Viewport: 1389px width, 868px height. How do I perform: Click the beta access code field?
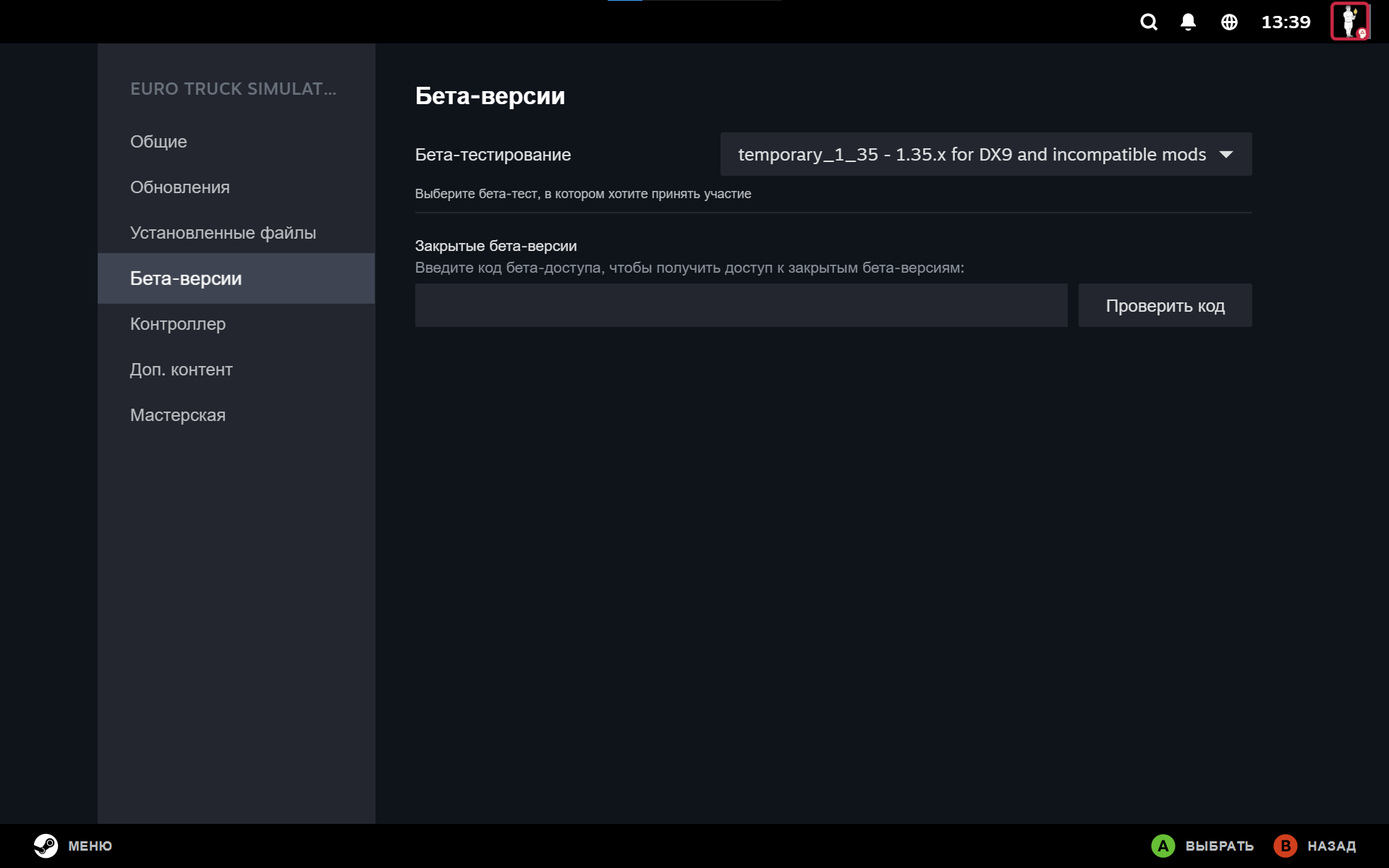point(741,305)
